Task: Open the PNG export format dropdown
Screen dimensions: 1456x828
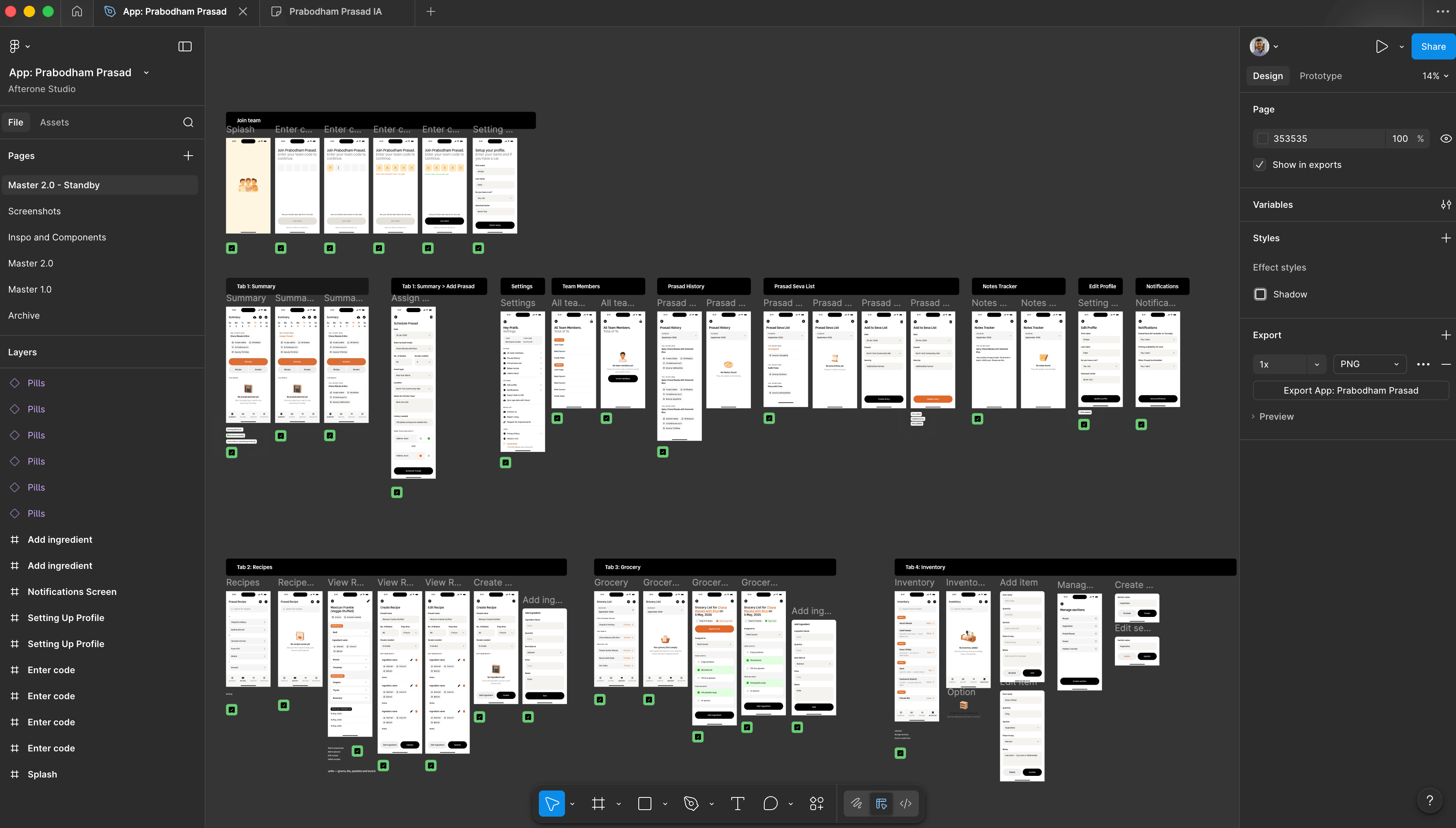Action: pos(1369,363)
